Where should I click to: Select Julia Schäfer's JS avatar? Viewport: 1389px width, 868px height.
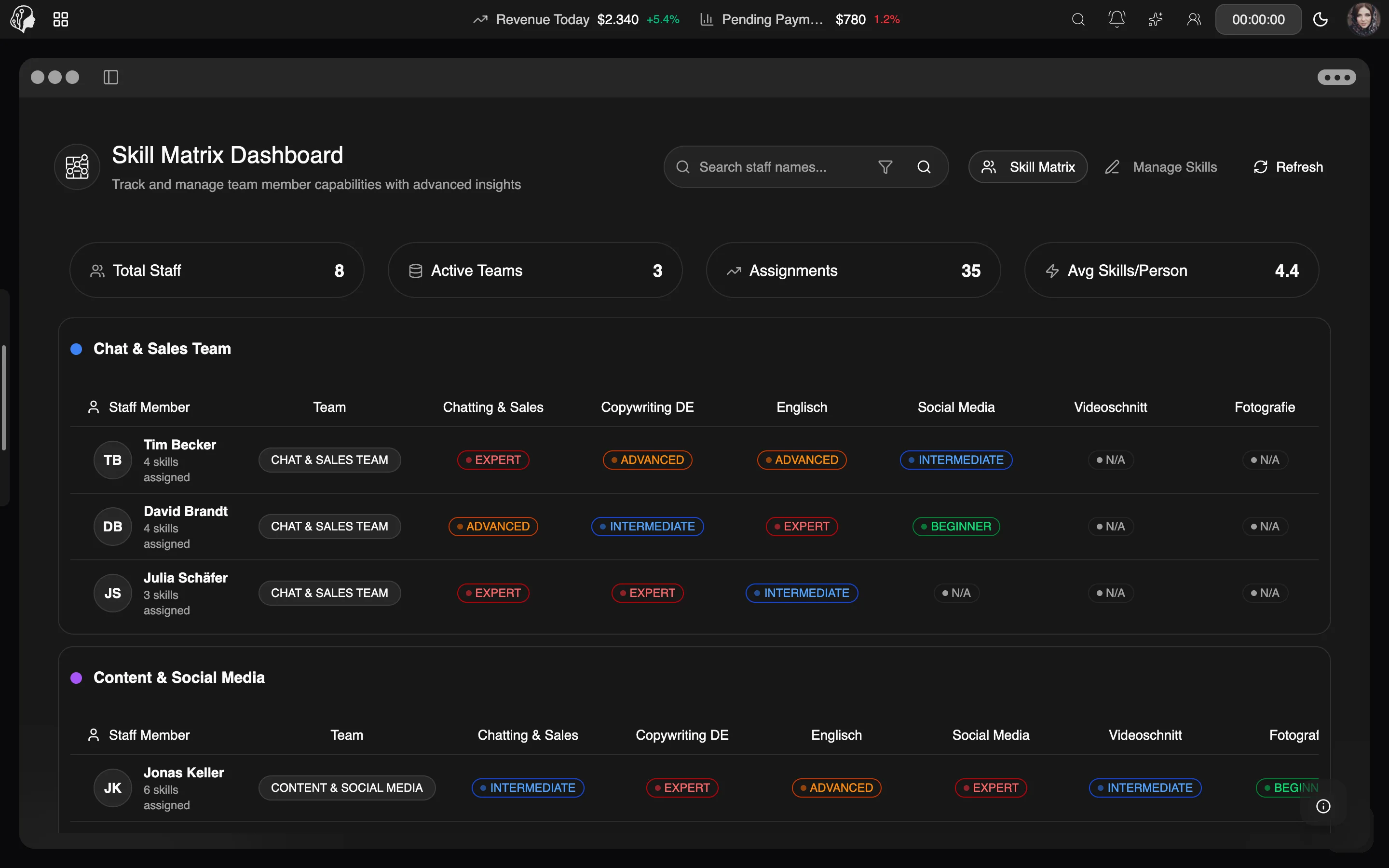[112, 593]
